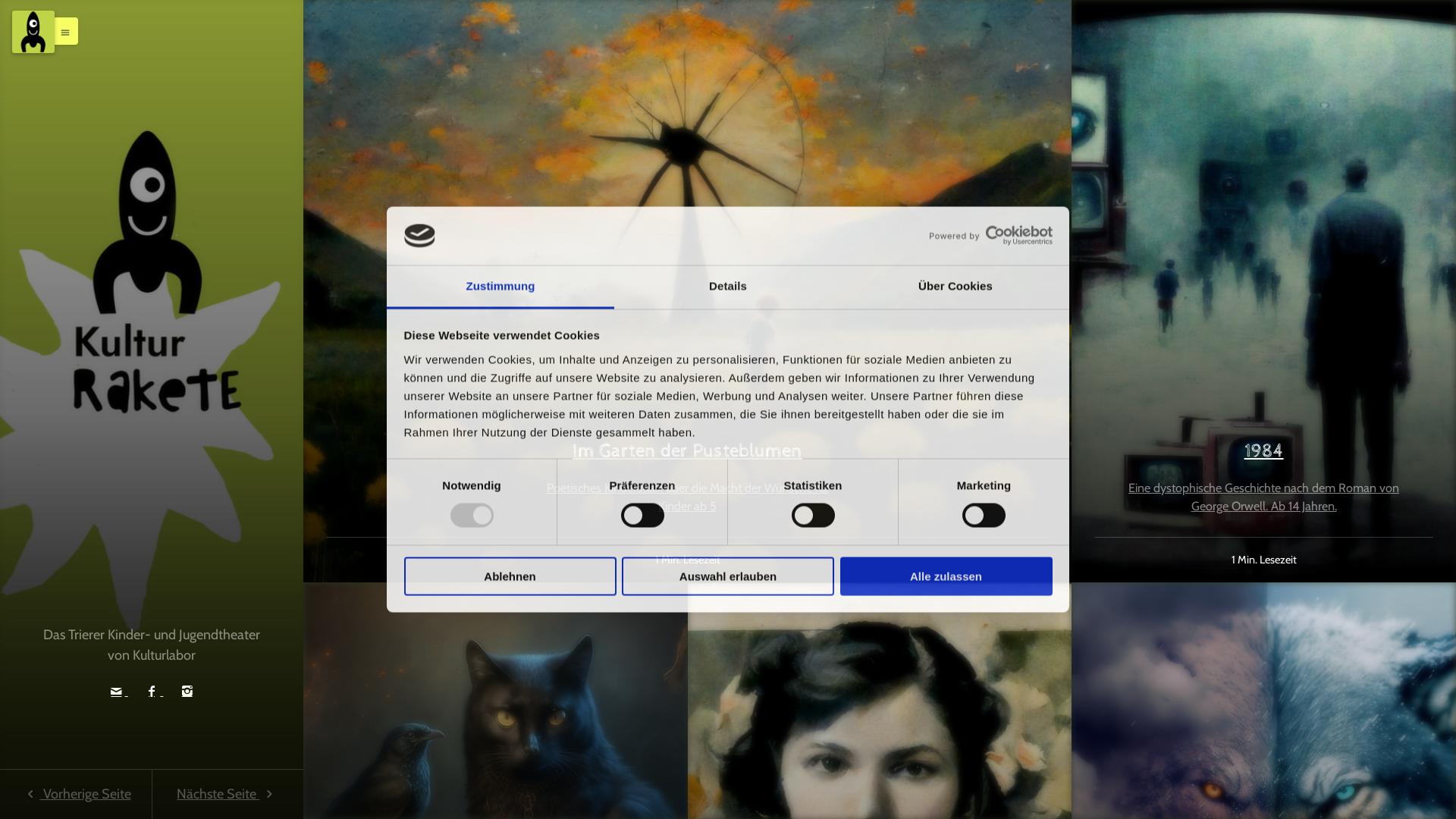Click the Auswahl erlauben button
The height and width of the screenshot is (819, 1456).
[727, 576]
